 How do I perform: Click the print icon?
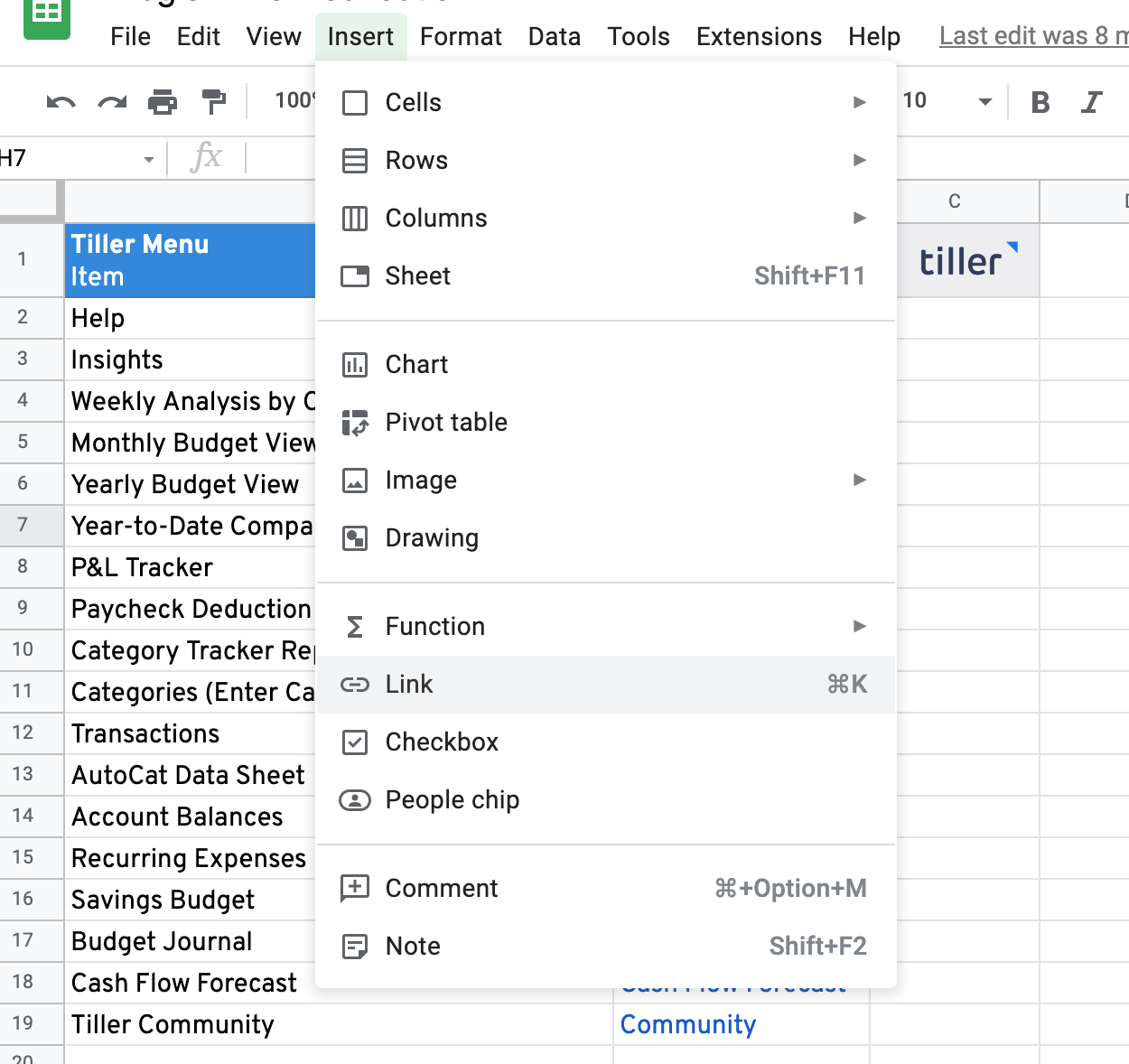[x=163, y=102]
